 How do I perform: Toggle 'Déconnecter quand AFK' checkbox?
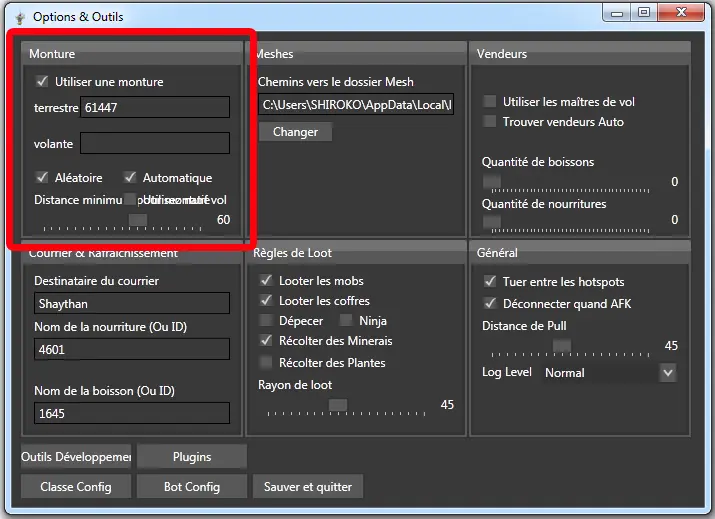(490, 303)
